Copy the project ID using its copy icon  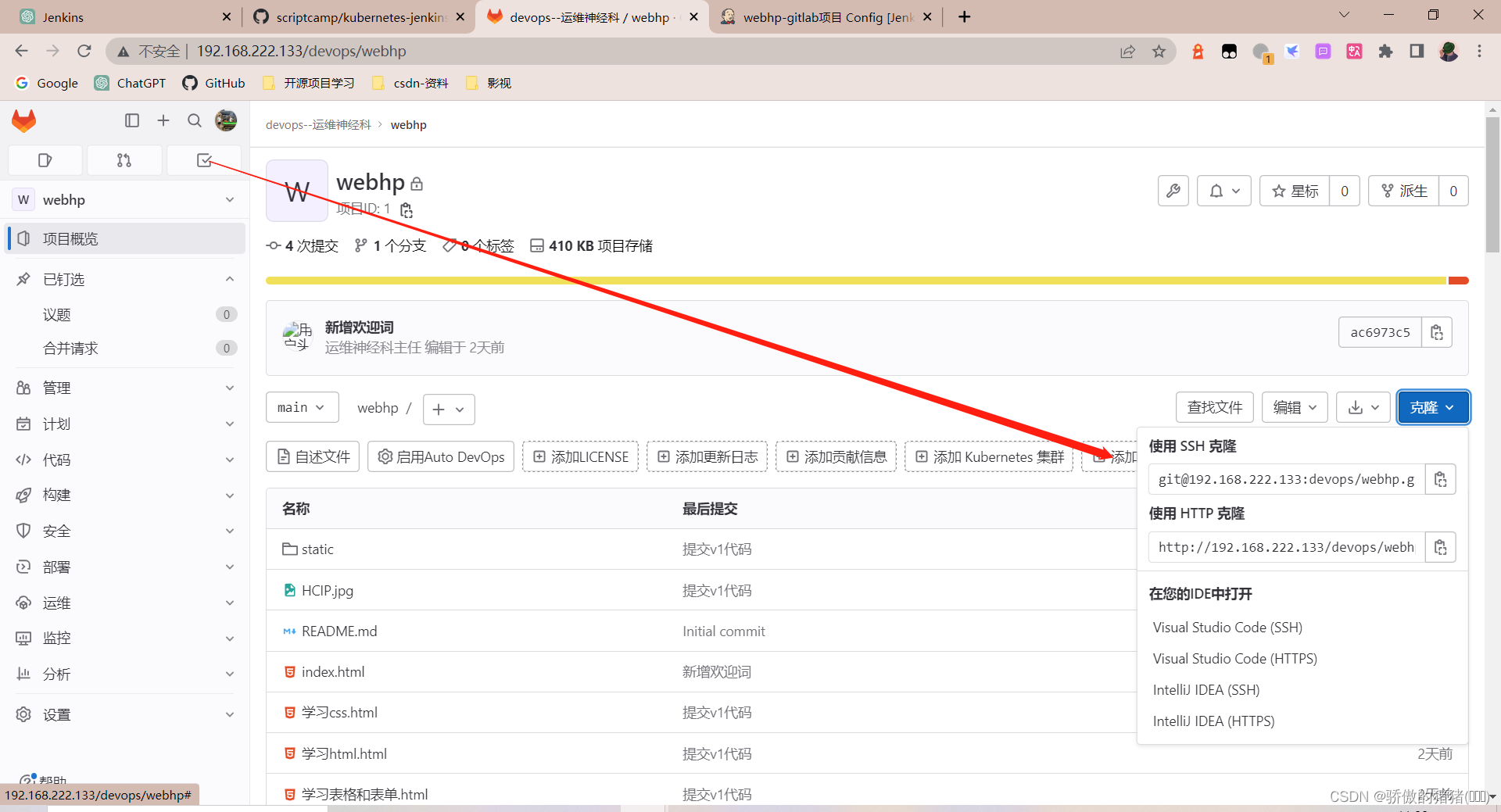406,210
